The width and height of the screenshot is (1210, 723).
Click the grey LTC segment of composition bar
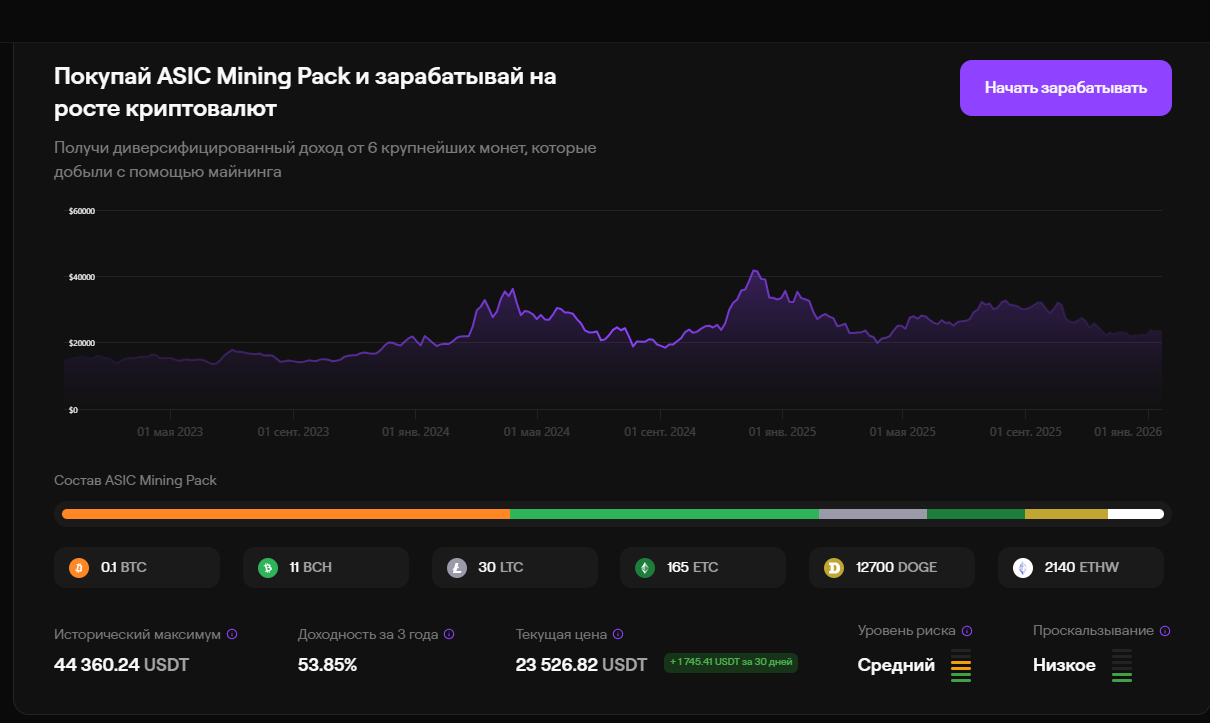pyautogui.click(x=873, y=514)
